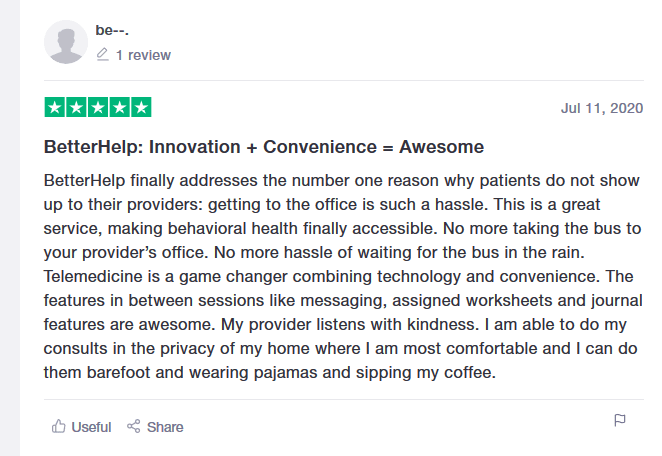Image resolution: width=662 pixels, height=456 pixels.
Task: Flag this review using the flag icon
Action: (620, 421)
